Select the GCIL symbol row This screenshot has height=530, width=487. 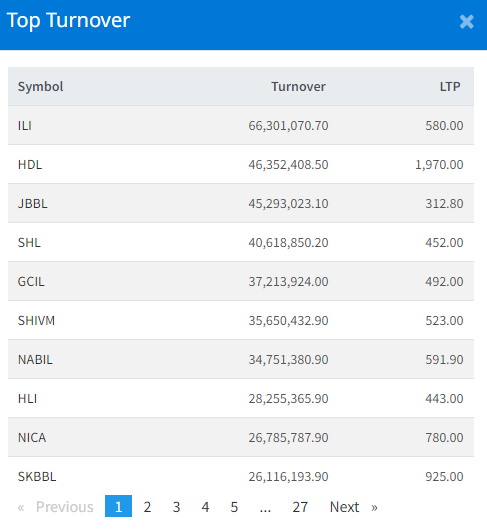point(241,281)
